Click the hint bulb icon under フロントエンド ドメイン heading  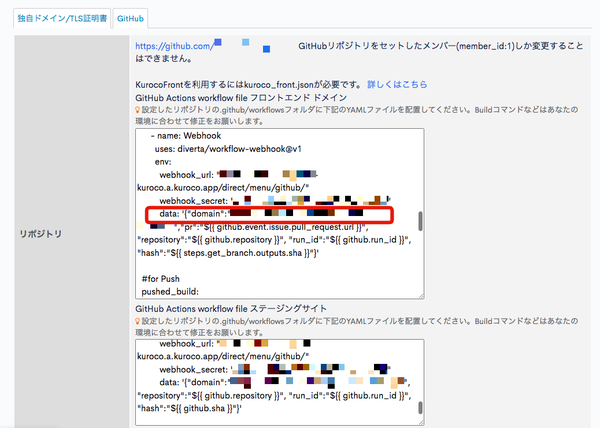point(138,110)
